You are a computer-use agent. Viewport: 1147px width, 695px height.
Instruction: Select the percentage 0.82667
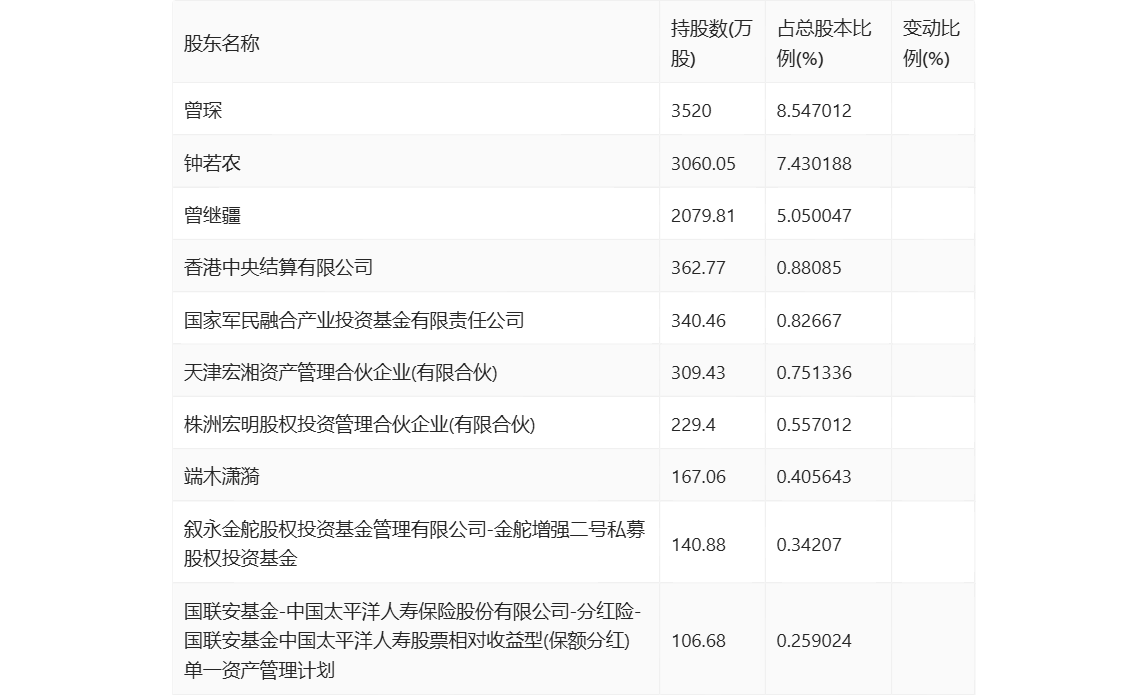808,320
